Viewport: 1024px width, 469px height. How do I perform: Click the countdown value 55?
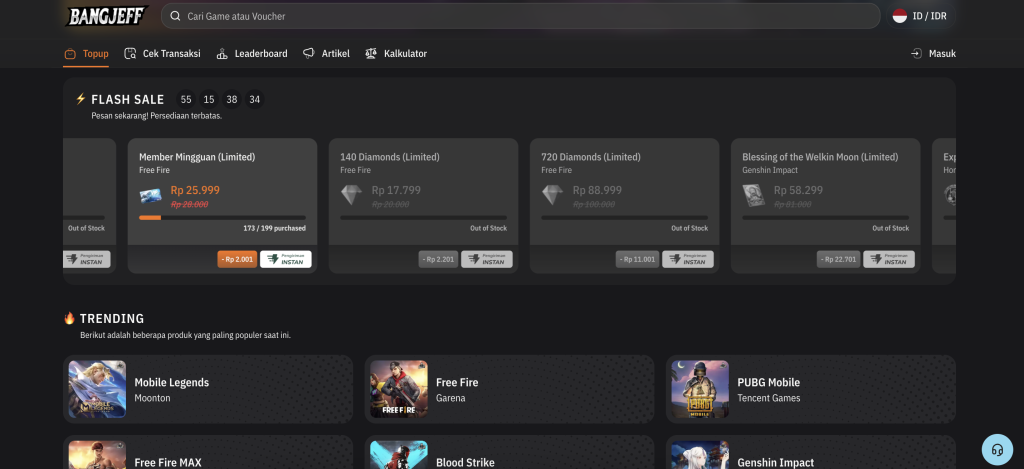coord(186,99)
